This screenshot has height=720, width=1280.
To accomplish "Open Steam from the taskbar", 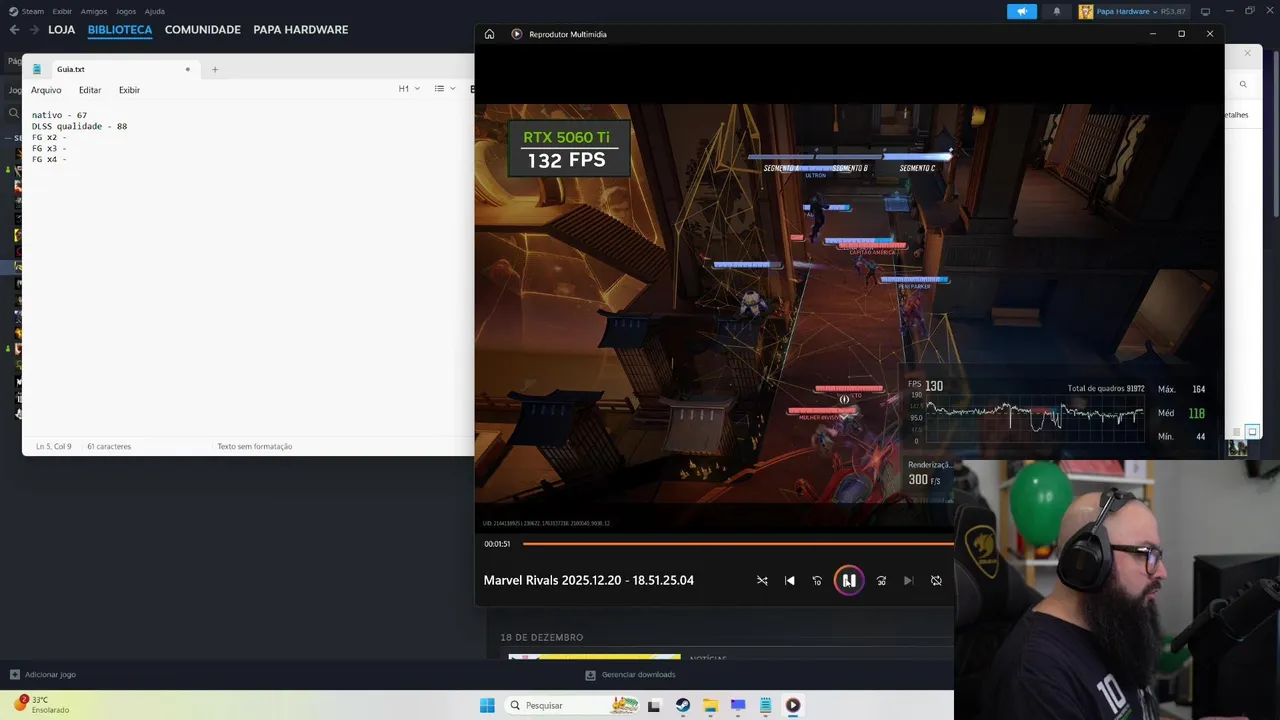I will pos(682,705).
